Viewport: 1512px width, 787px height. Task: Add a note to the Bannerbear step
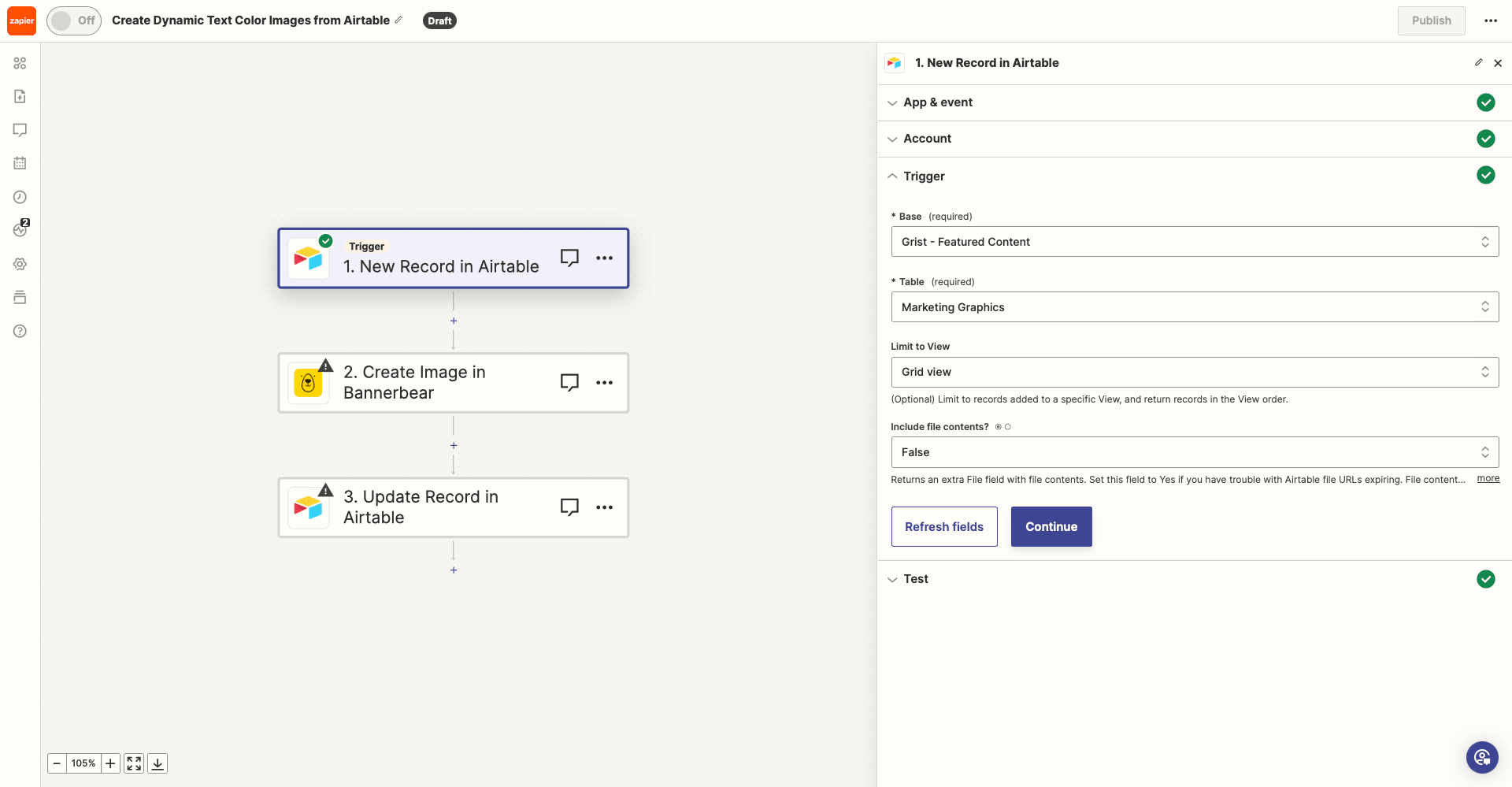tap(569, 382)
